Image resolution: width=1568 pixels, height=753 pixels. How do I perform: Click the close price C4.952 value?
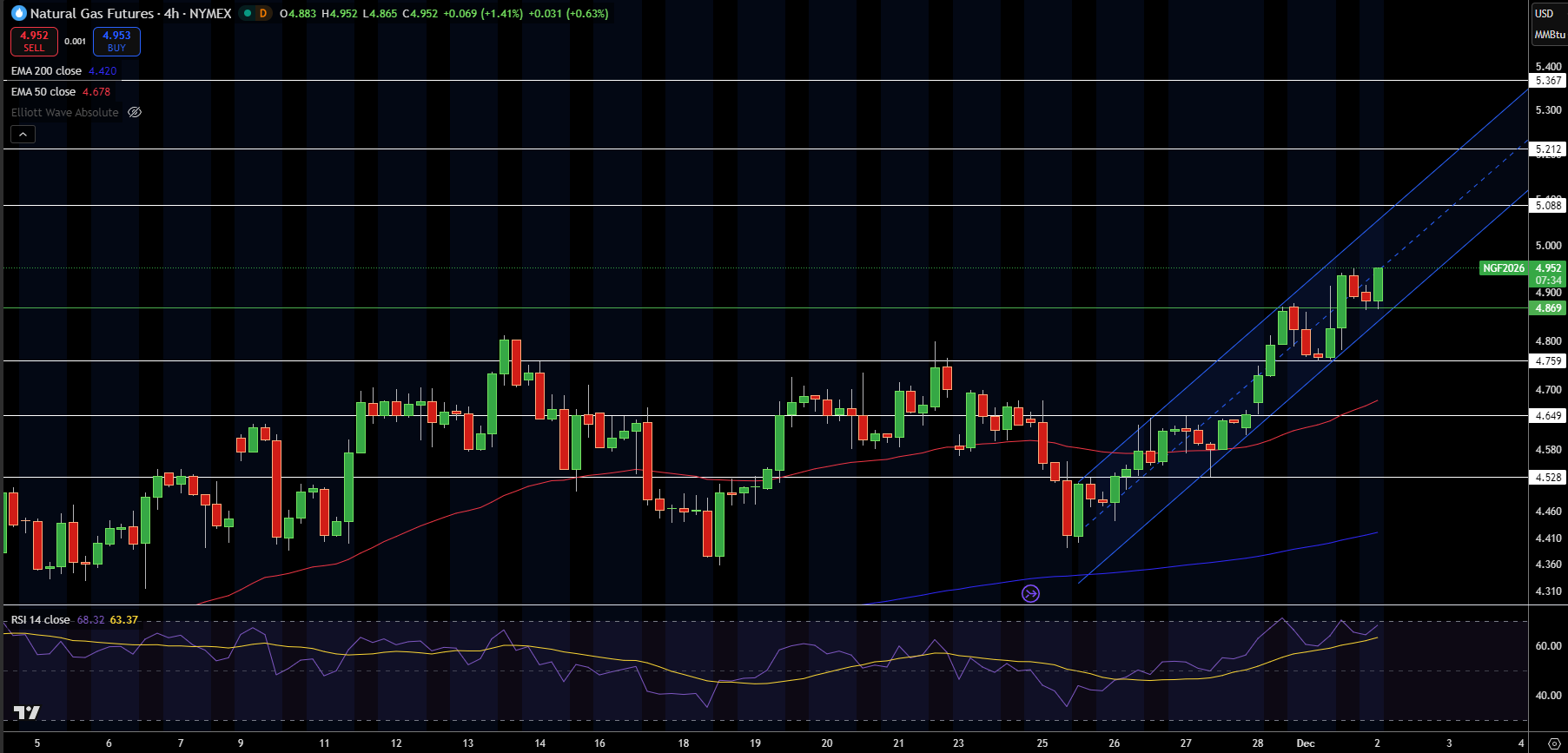420,13
